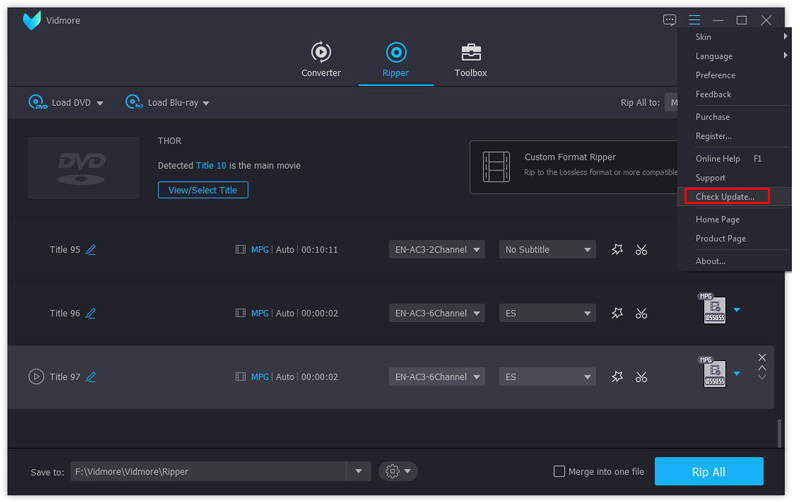Choose Preference in the menu
The image size is (800, 502).
tap(715, 75)
